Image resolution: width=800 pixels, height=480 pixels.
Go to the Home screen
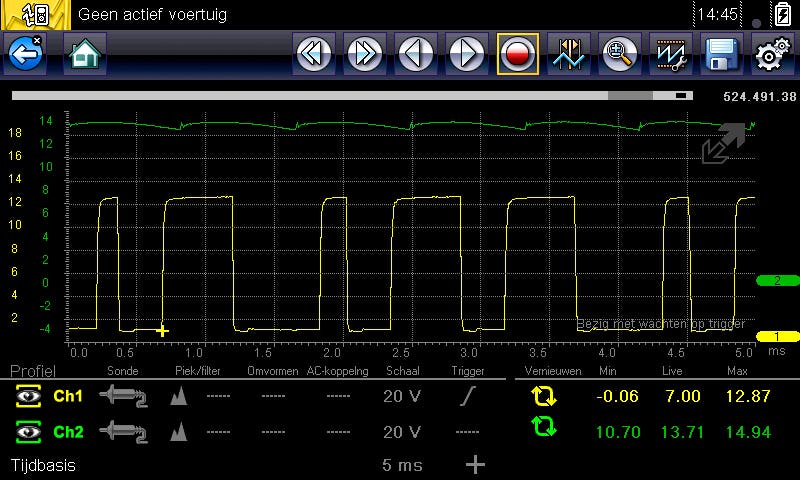(85, 55)
